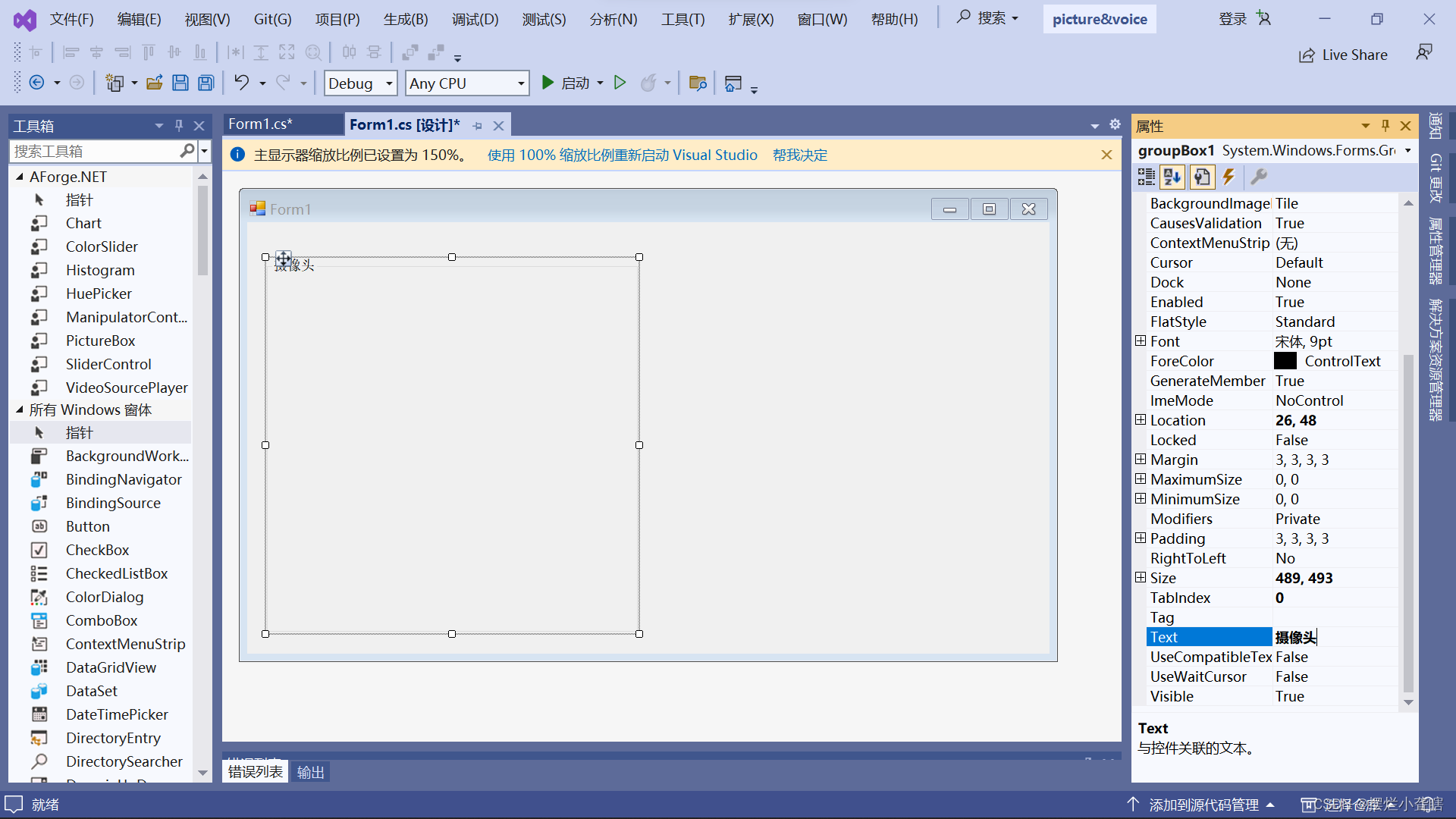Viewport: 1456px width, 819px height.
Task: Collapse the AForge.NET toolbox group
Action: point(20,177)
